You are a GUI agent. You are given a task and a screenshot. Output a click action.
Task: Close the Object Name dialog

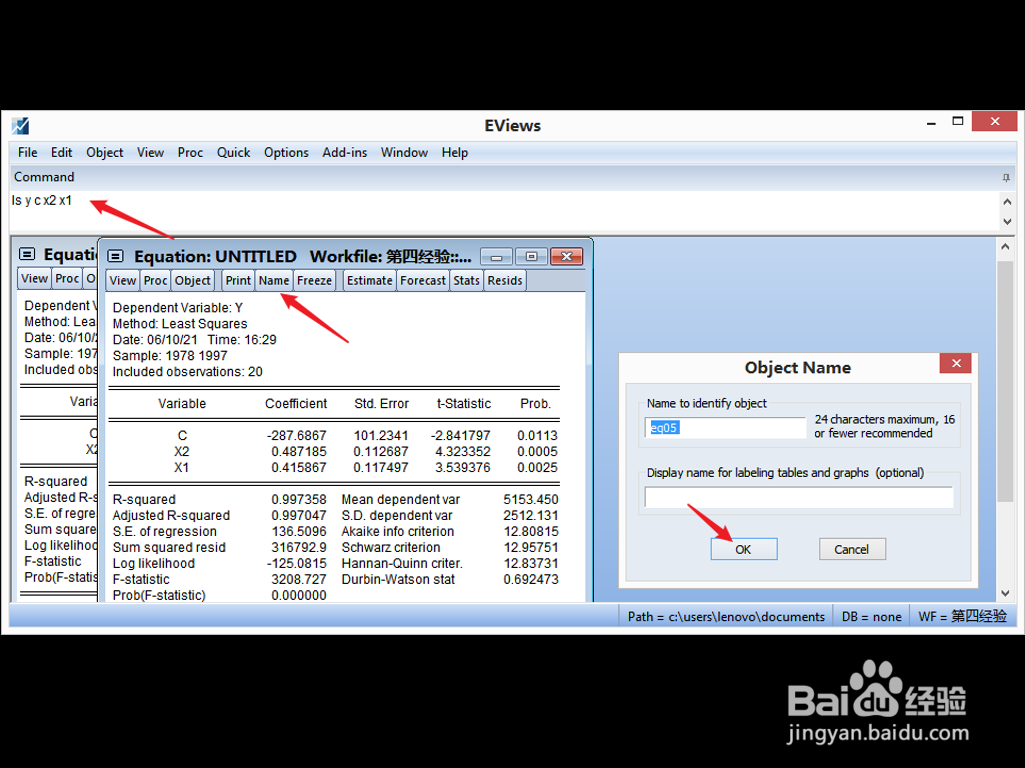(x=955, y=363)
